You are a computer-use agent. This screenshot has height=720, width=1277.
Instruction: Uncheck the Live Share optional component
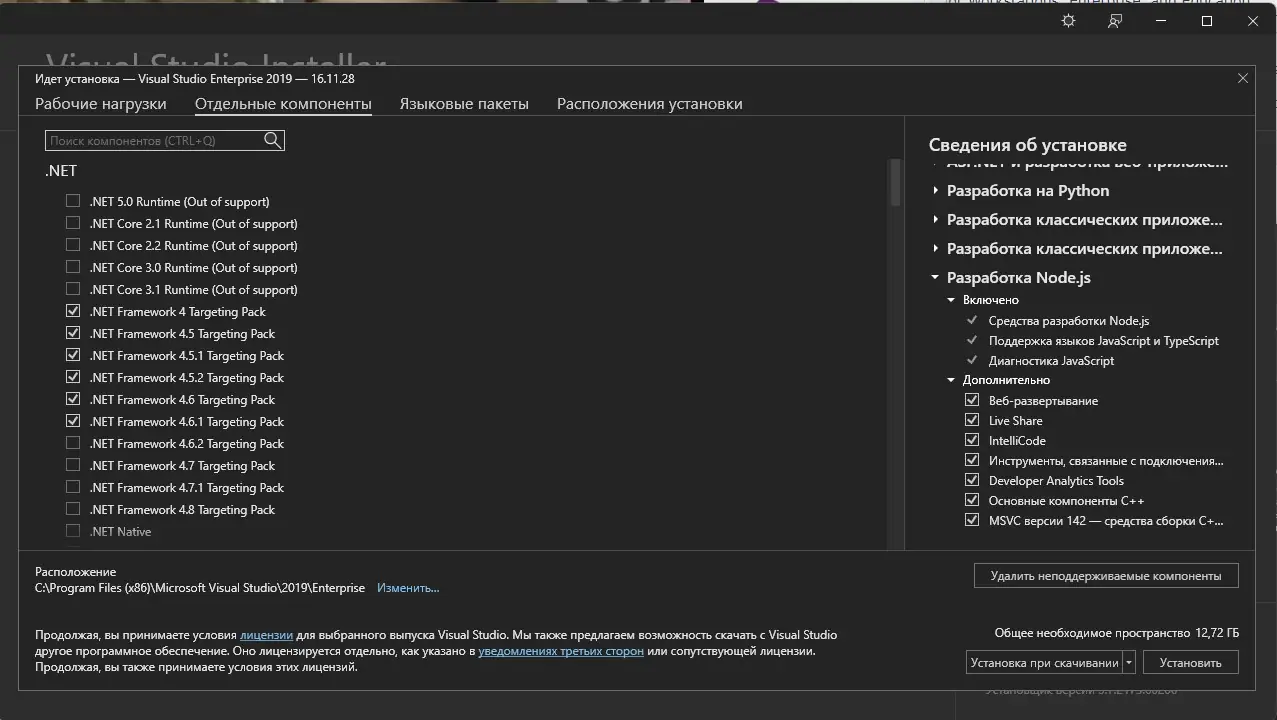click(x=972, y=421)
